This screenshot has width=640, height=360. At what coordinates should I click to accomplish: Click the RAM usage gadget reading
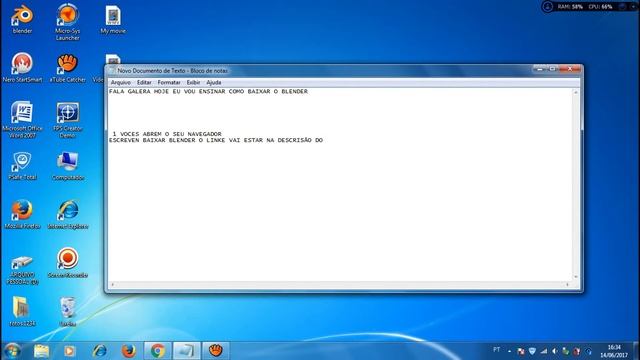pyautogui.click(x=570, y=7)
